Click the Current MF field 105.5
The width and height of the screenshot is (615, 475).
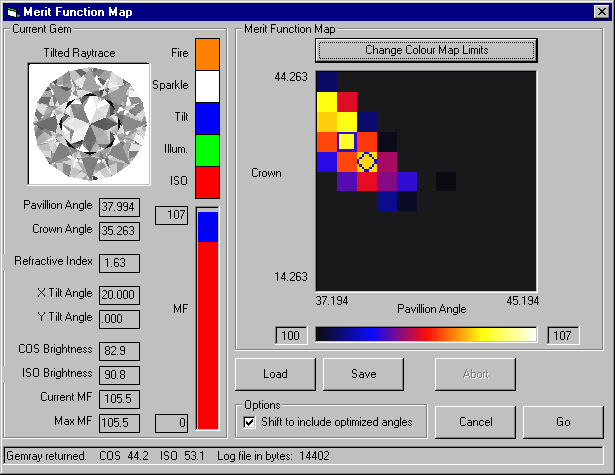(119, 399)
